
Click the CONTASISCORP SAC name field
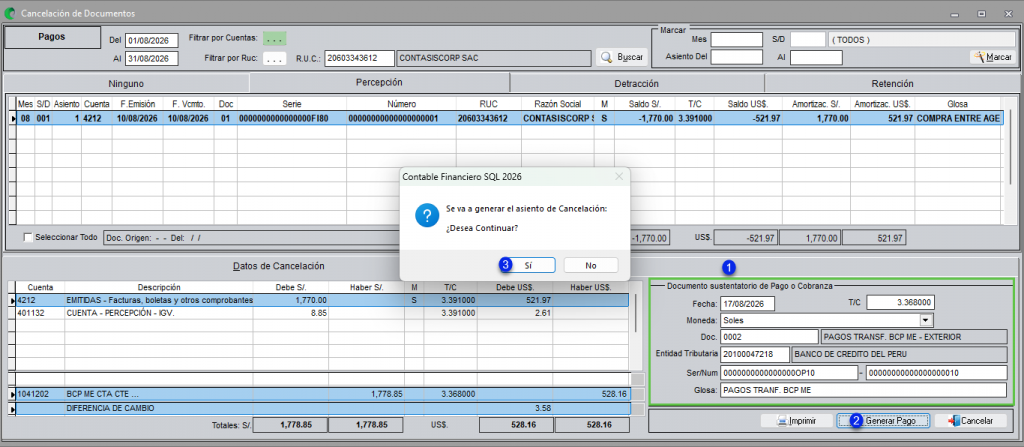point(493,58)
